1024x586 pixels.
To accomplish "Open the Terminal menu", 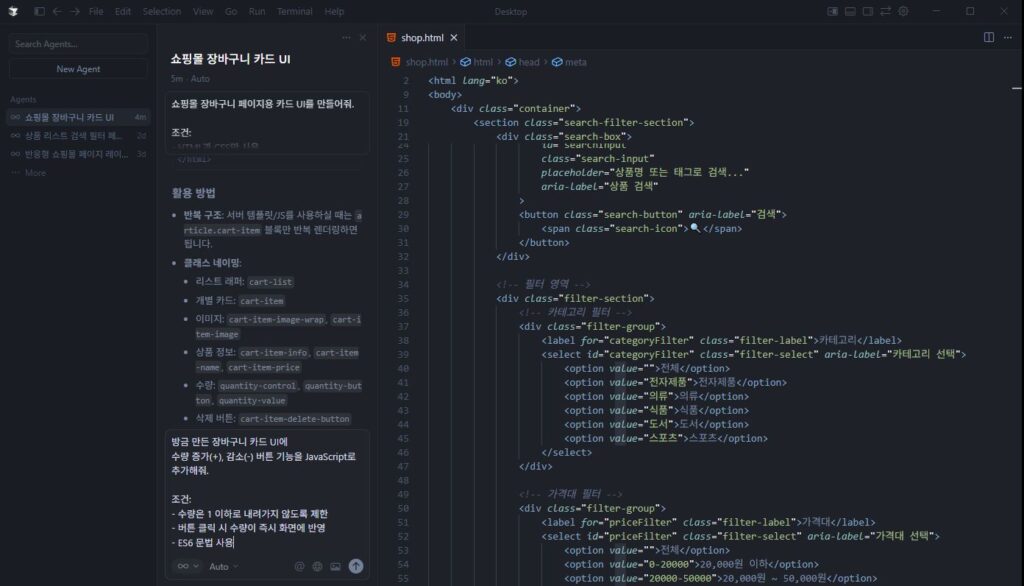I will point(295,11).
